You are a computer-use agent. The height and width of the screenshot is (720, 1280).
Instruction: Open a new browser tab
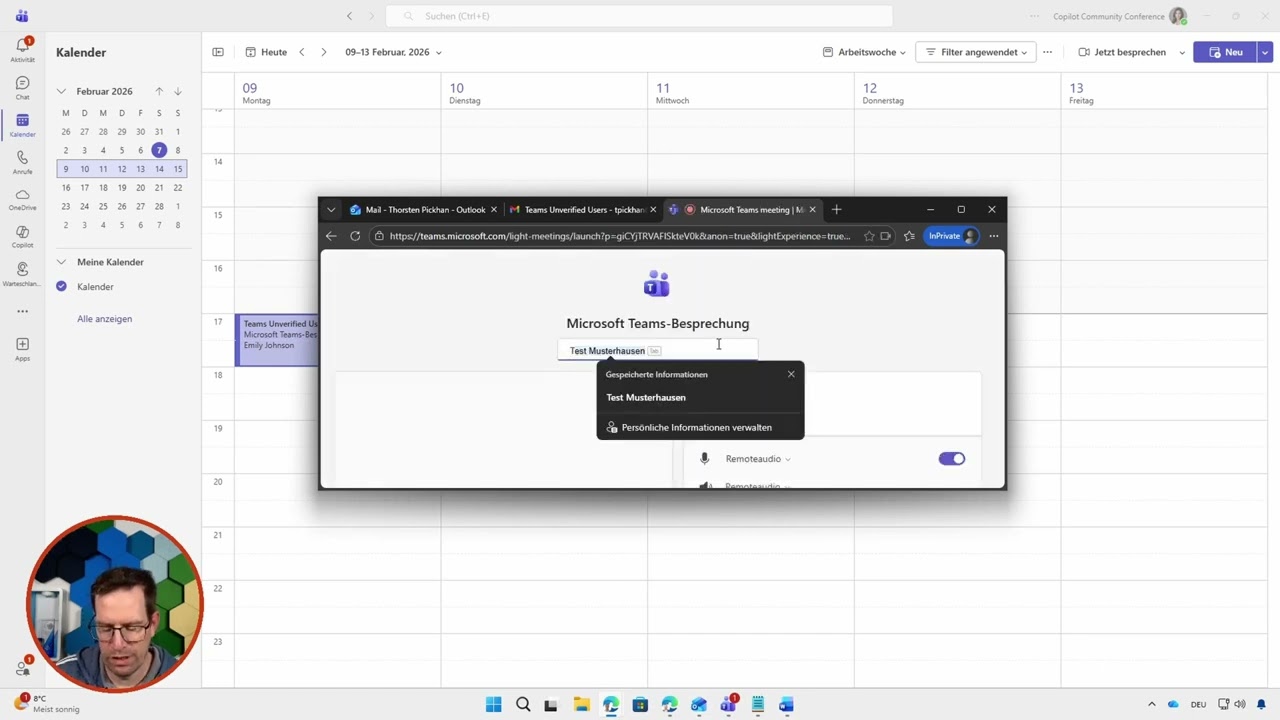pos(836,210)
